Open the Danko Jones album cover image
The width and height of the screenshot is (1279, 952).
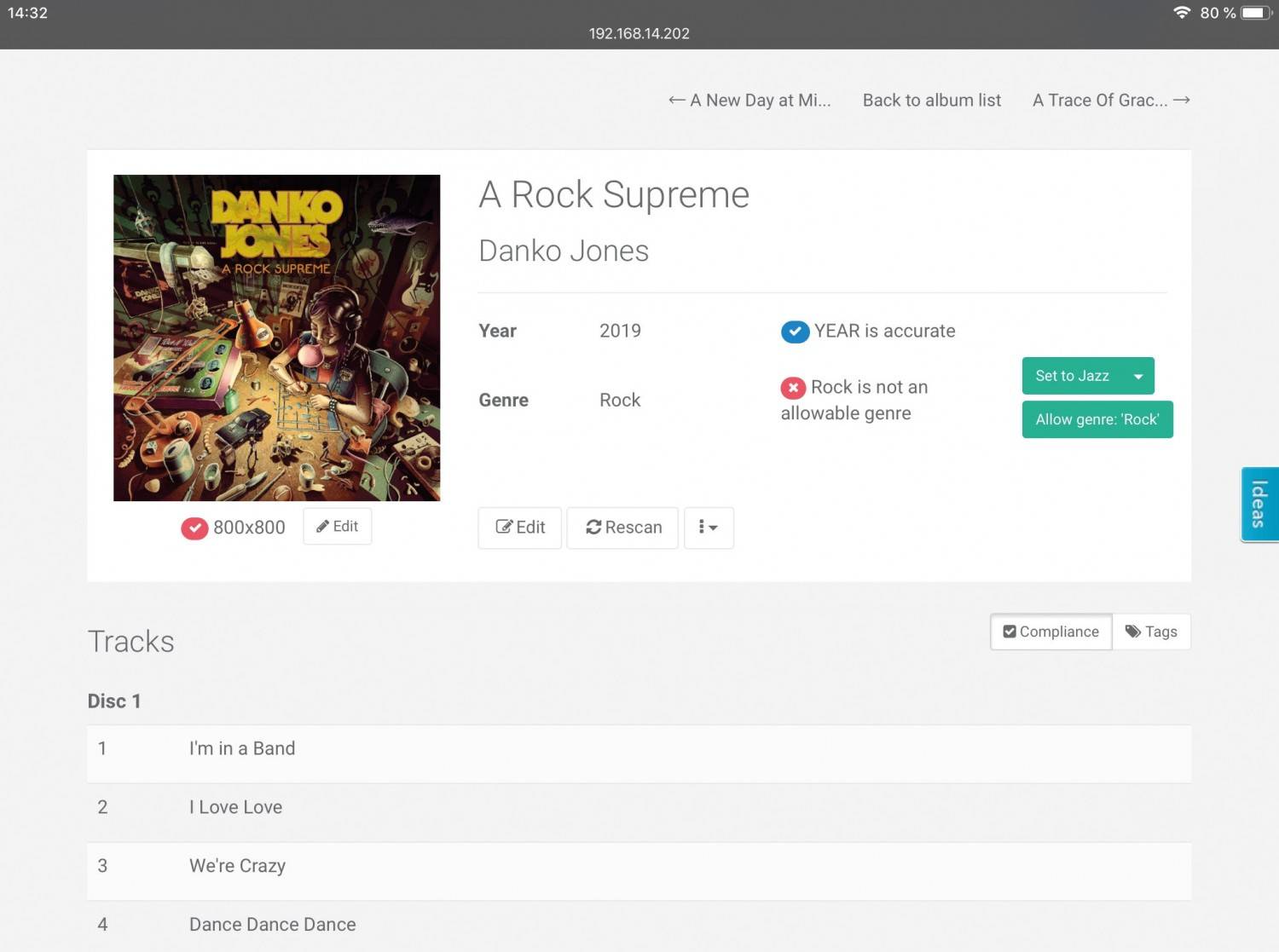coord(276,338)
